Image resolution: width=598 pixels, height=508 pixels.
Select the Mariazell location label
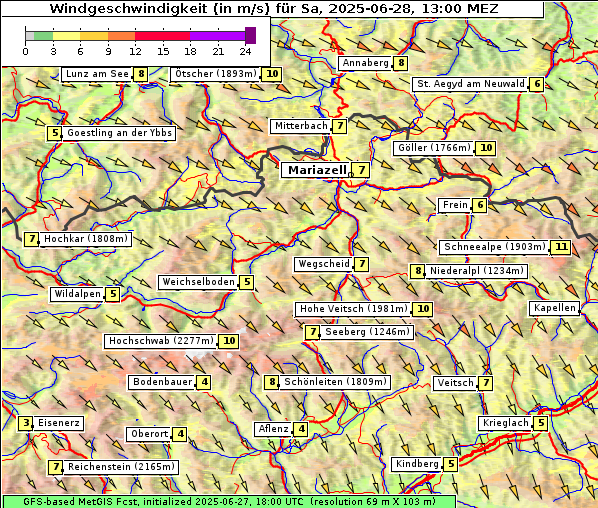(317, 170)
